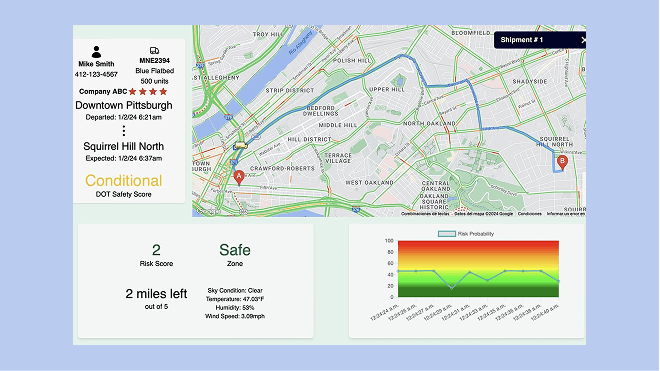Viewport: 660px width, 371px height.
Task: Click the Downtown Pittsburgh origin heading
Action: (x=124, y=105)
